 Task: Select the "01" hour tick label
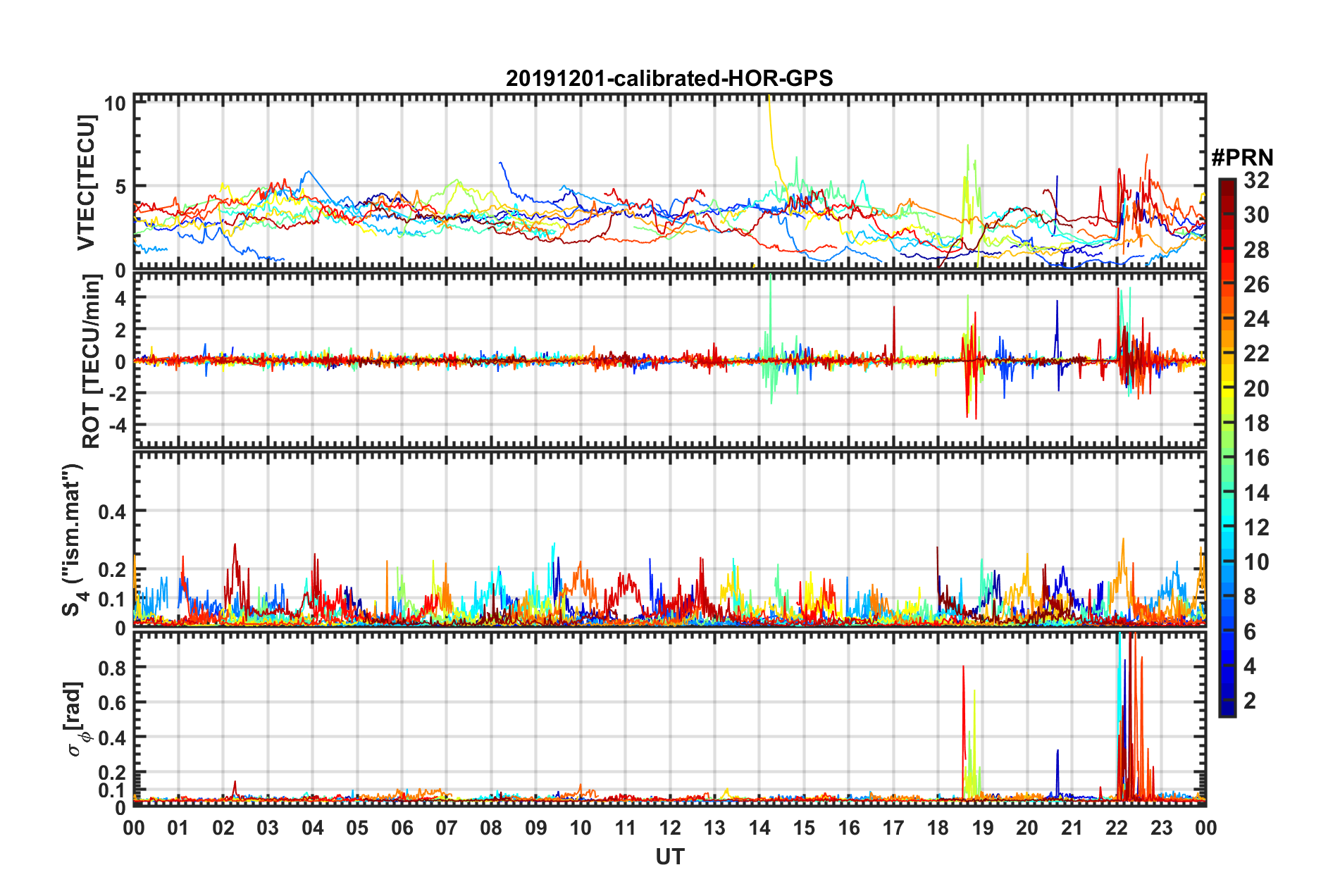(x=178, y=828)
